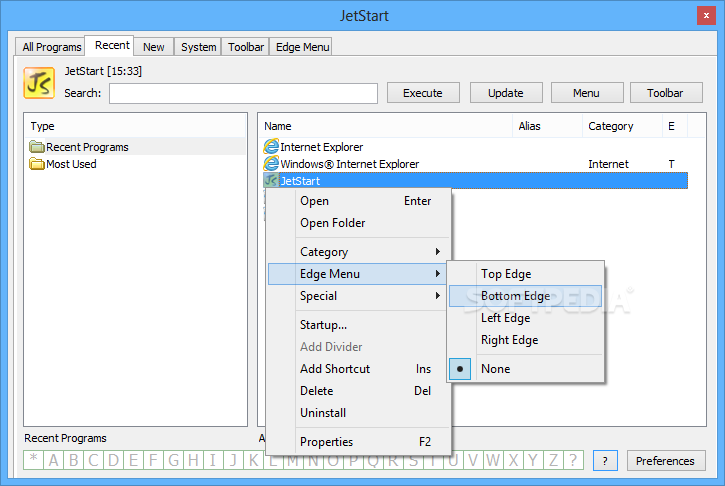
Task: Switch to the All Programs tab
Action: point(51,47)
